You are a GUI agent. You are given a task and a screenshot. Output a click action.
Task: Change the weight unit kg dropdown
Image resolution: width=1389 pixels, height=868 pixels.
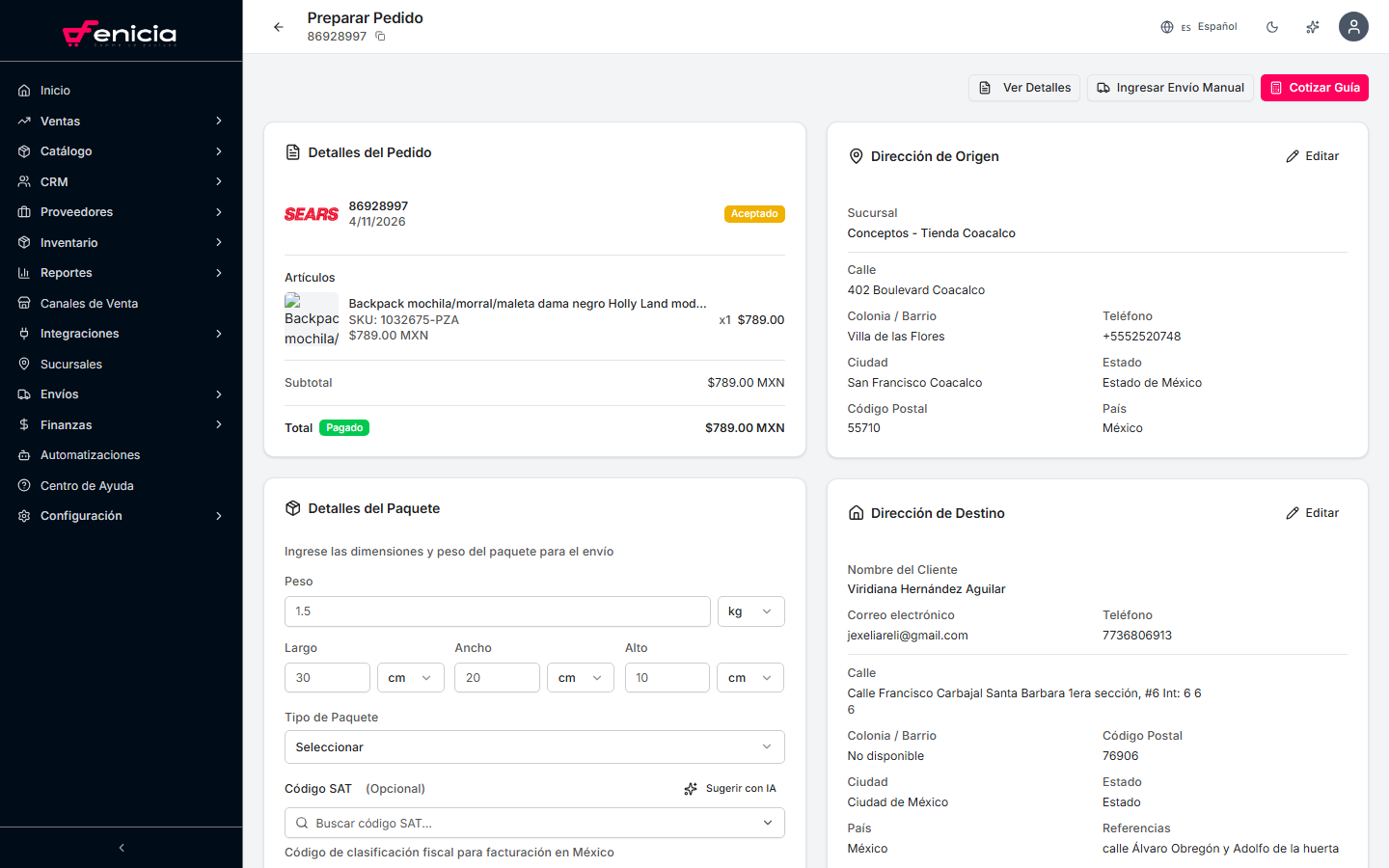point(750,611)
